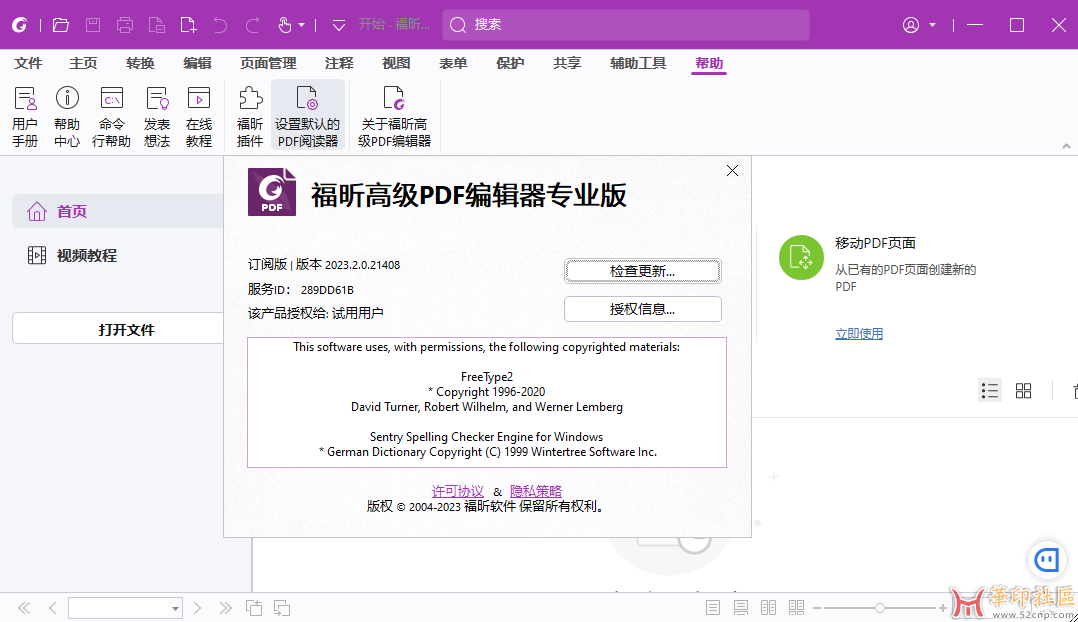1078x622 pixels.
Task: Click the 打开文件 button
Action: (118, 329)
